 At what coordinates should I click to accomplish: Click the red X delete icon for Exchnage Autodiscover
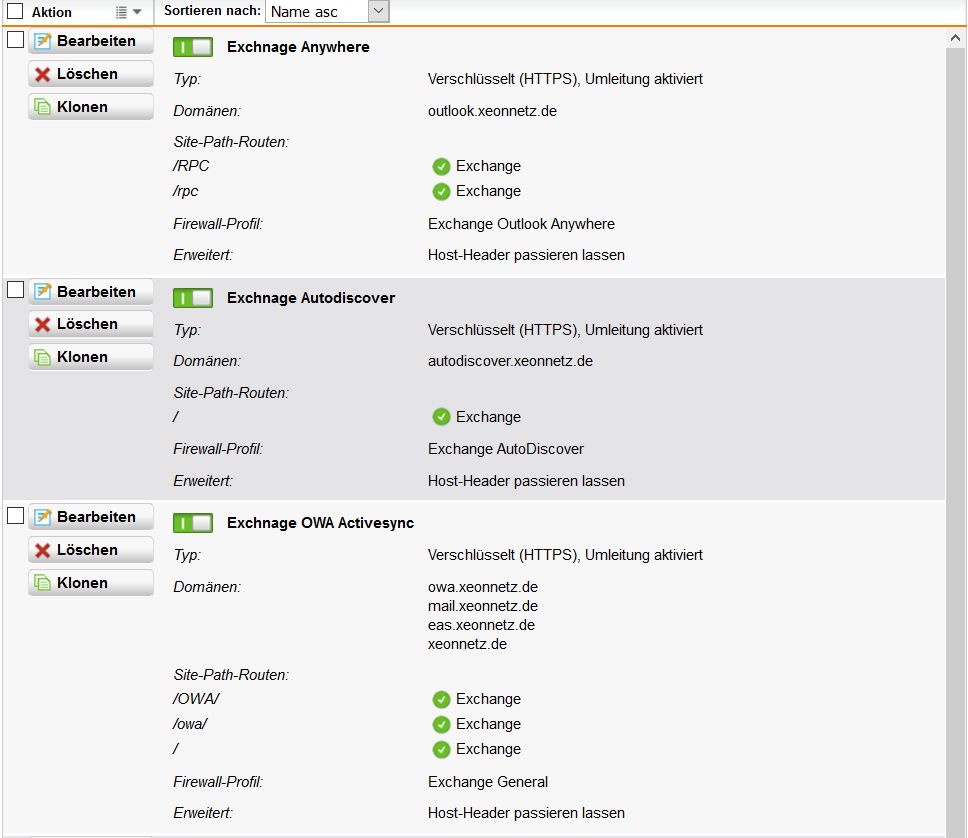click(x=43, y=324)
